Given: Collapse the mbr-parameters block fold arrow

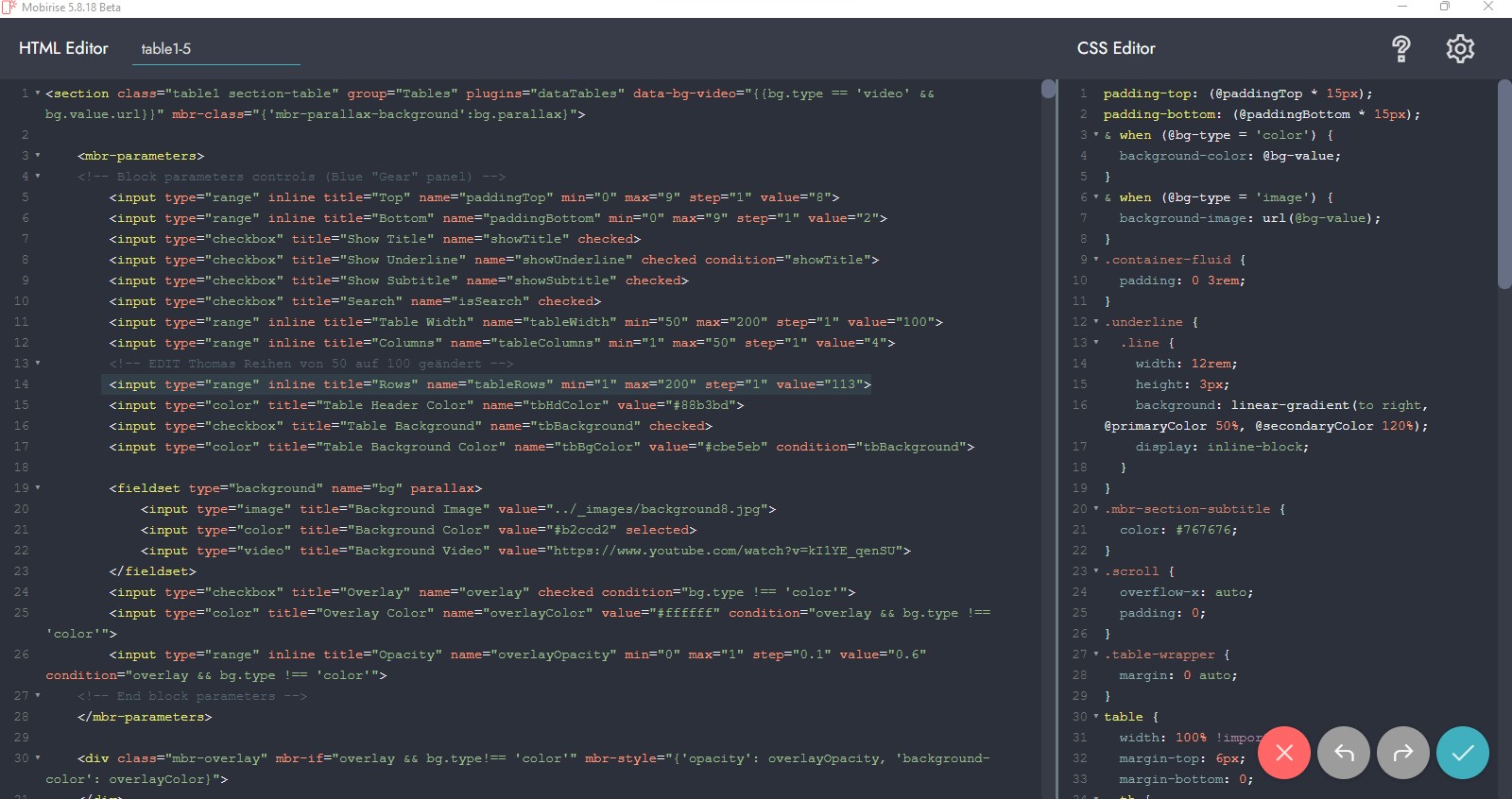Looking at the screenshot, I should 38,156.
